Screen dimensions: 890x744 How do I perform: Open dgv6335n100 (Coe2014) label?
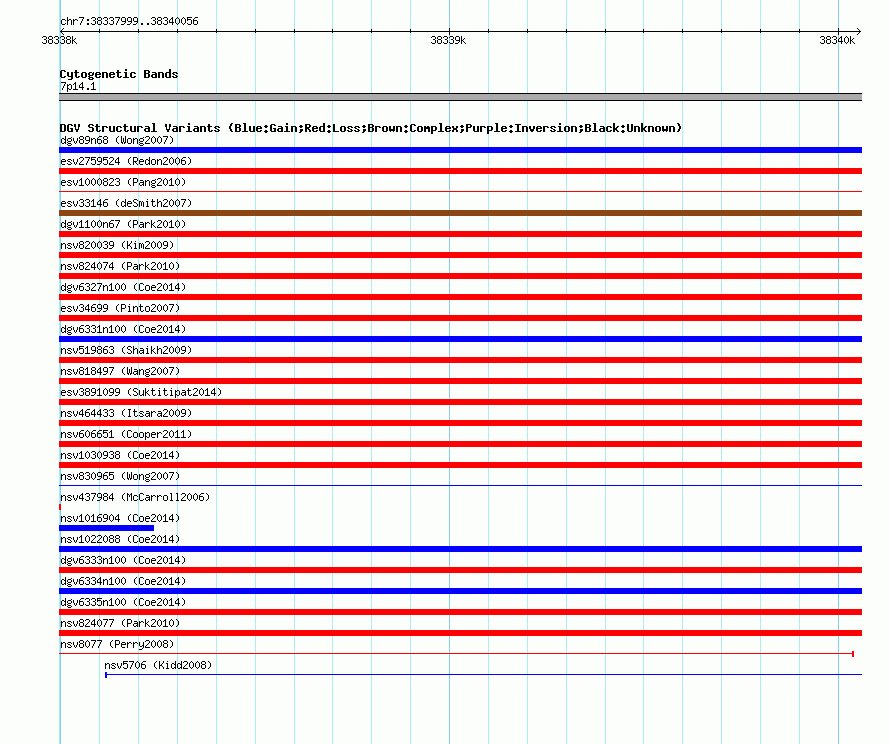(x=123, y=602)
